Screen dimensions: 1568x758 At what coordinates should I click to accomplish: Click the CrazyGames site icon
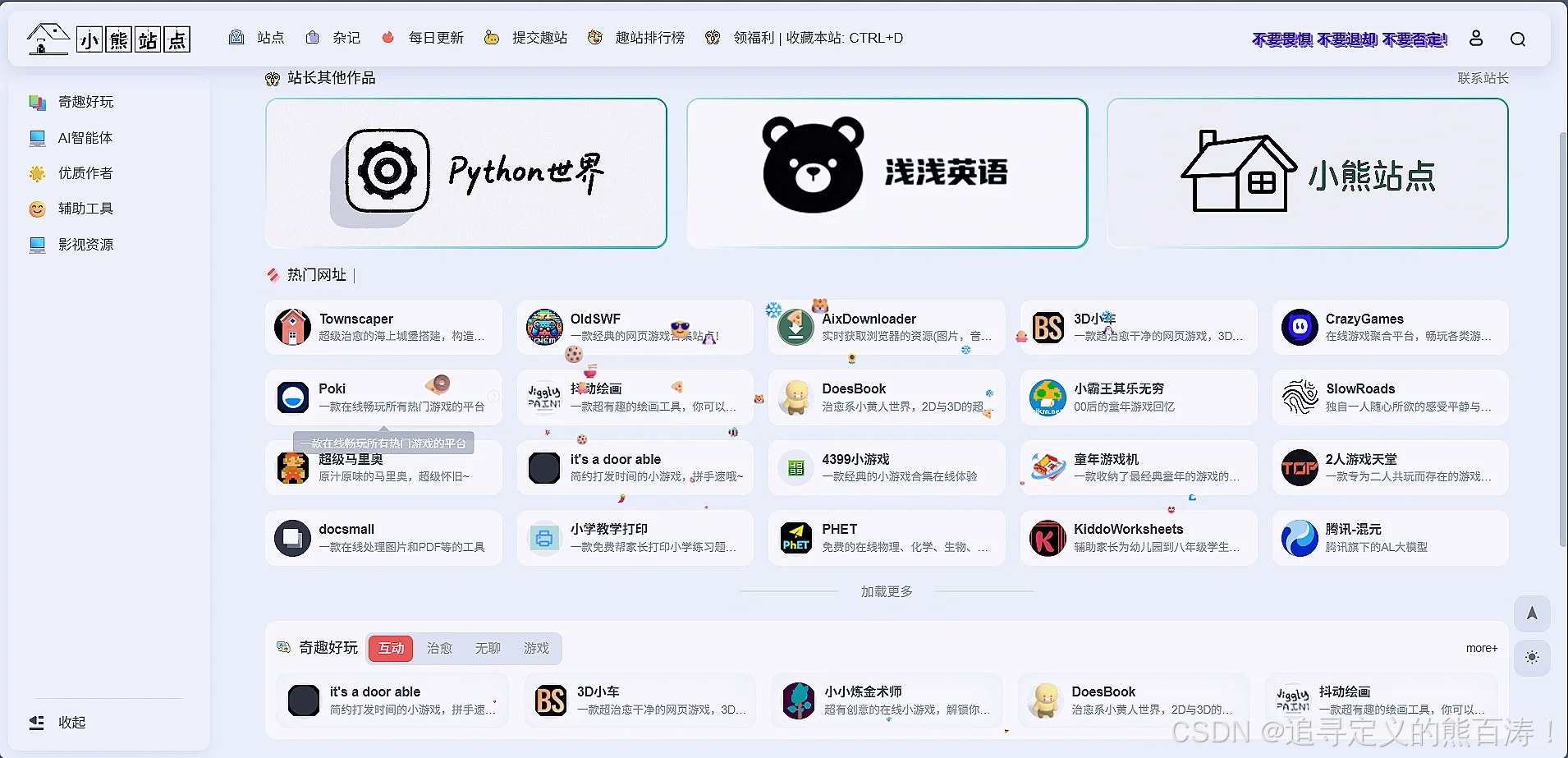[1300, 327]
